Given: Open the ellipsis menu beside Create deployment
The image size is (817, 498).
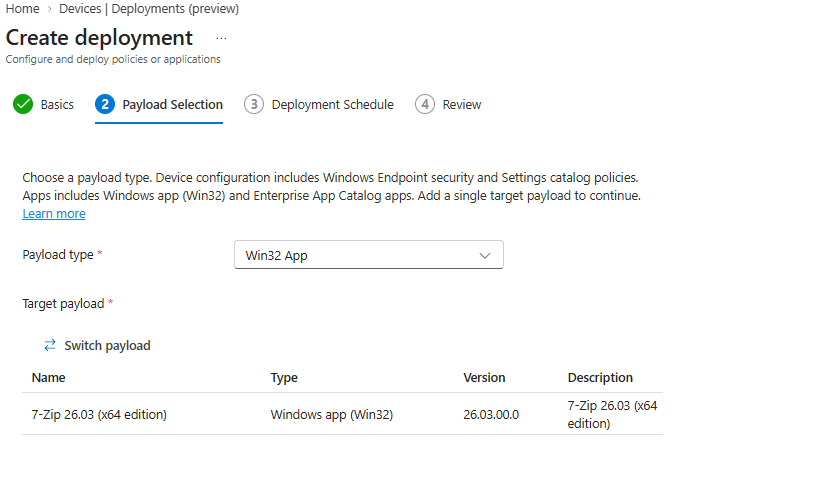Looking at the screenshot, I should click(221, 39).
